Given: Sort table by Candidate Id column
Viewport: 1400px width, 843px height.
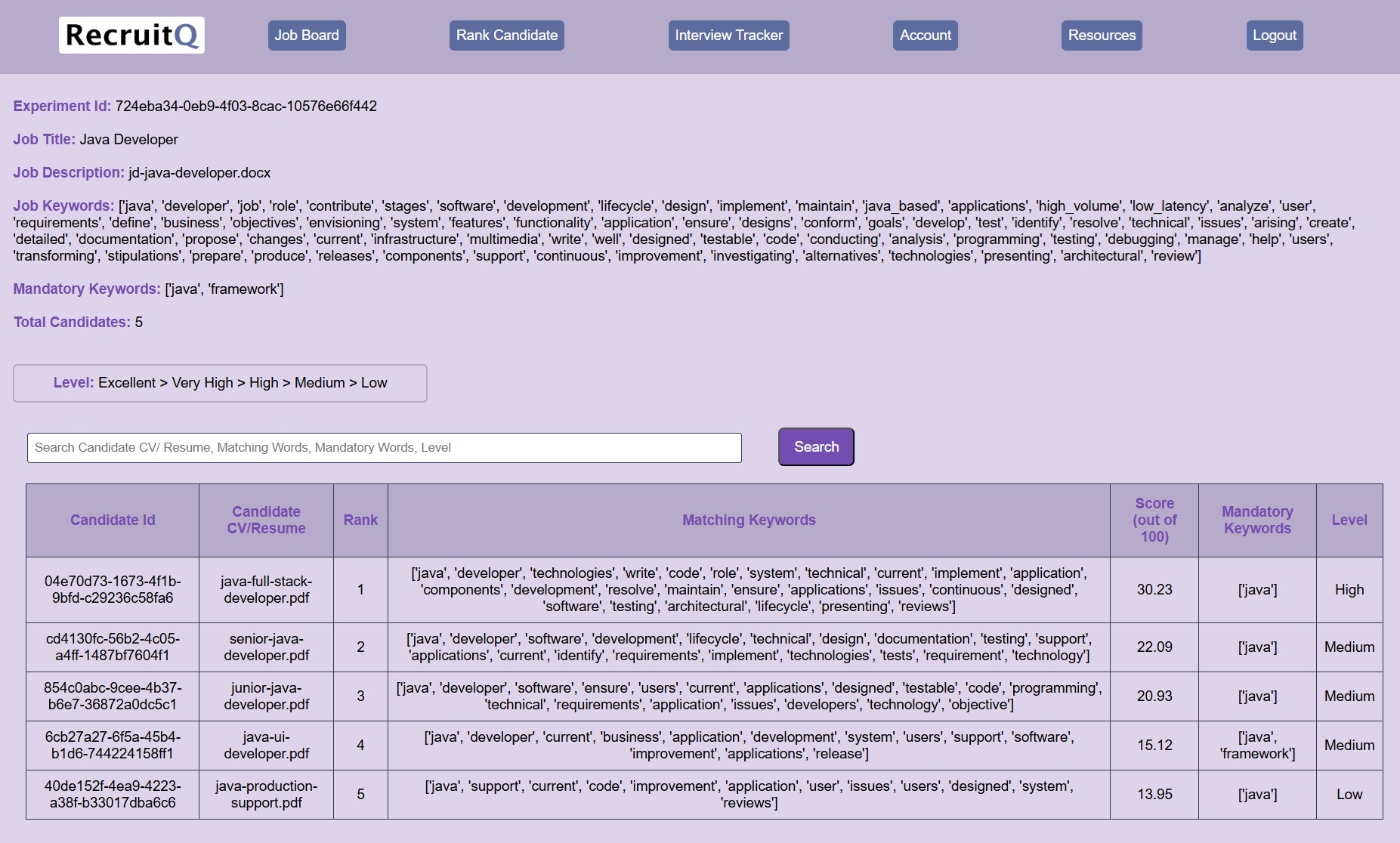Looking at the screenshot, I should (x=112, y=520).
